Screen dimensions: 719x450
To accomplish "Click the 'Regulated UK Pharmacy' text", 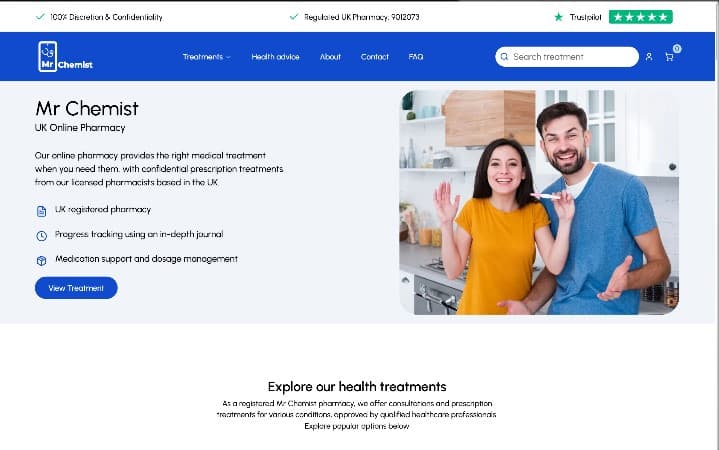I will pyautogui.click(x=361, y=17).
